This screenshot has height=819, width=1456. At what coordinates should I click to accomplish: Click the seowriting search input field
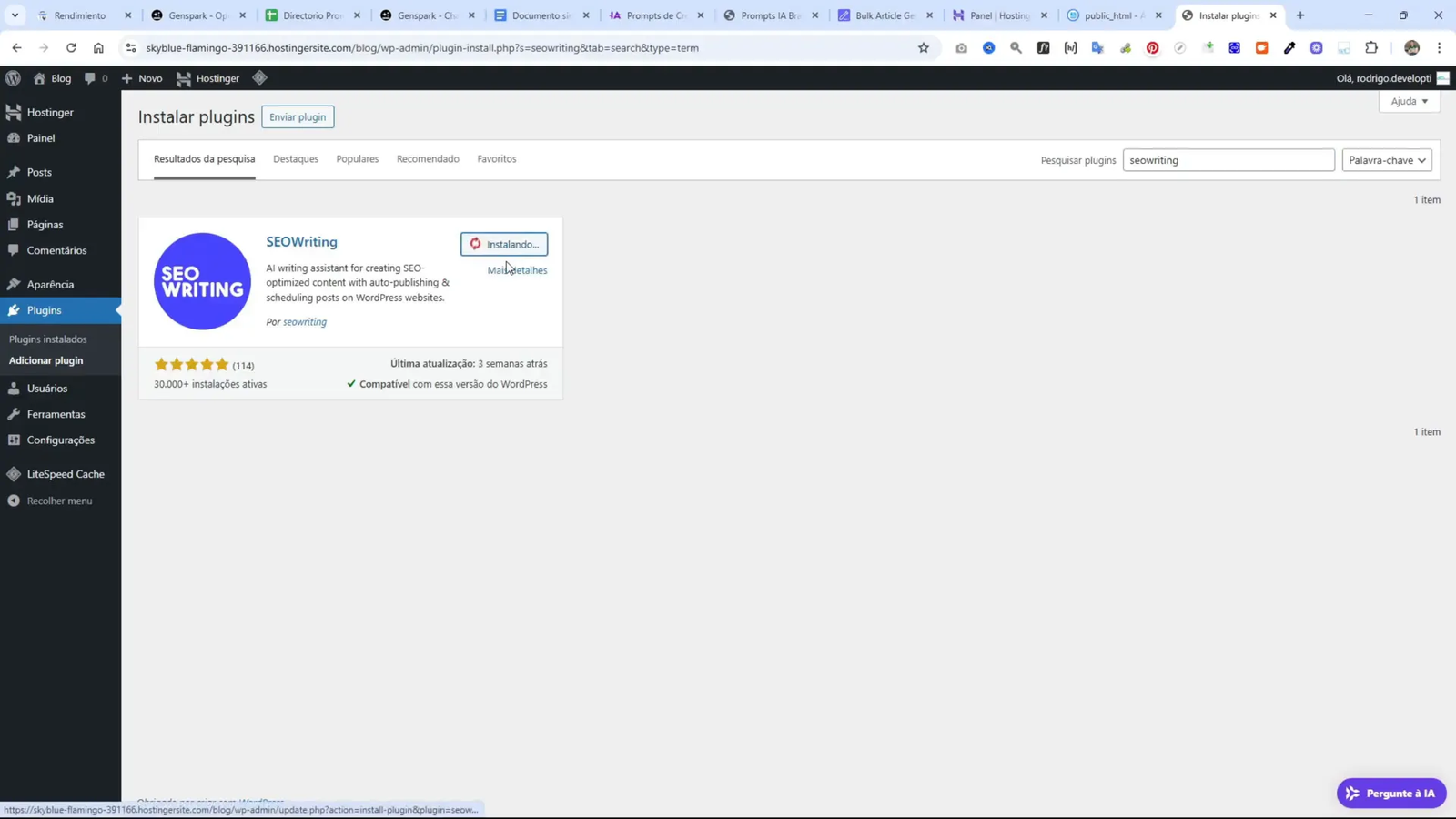click(1228, 159)
